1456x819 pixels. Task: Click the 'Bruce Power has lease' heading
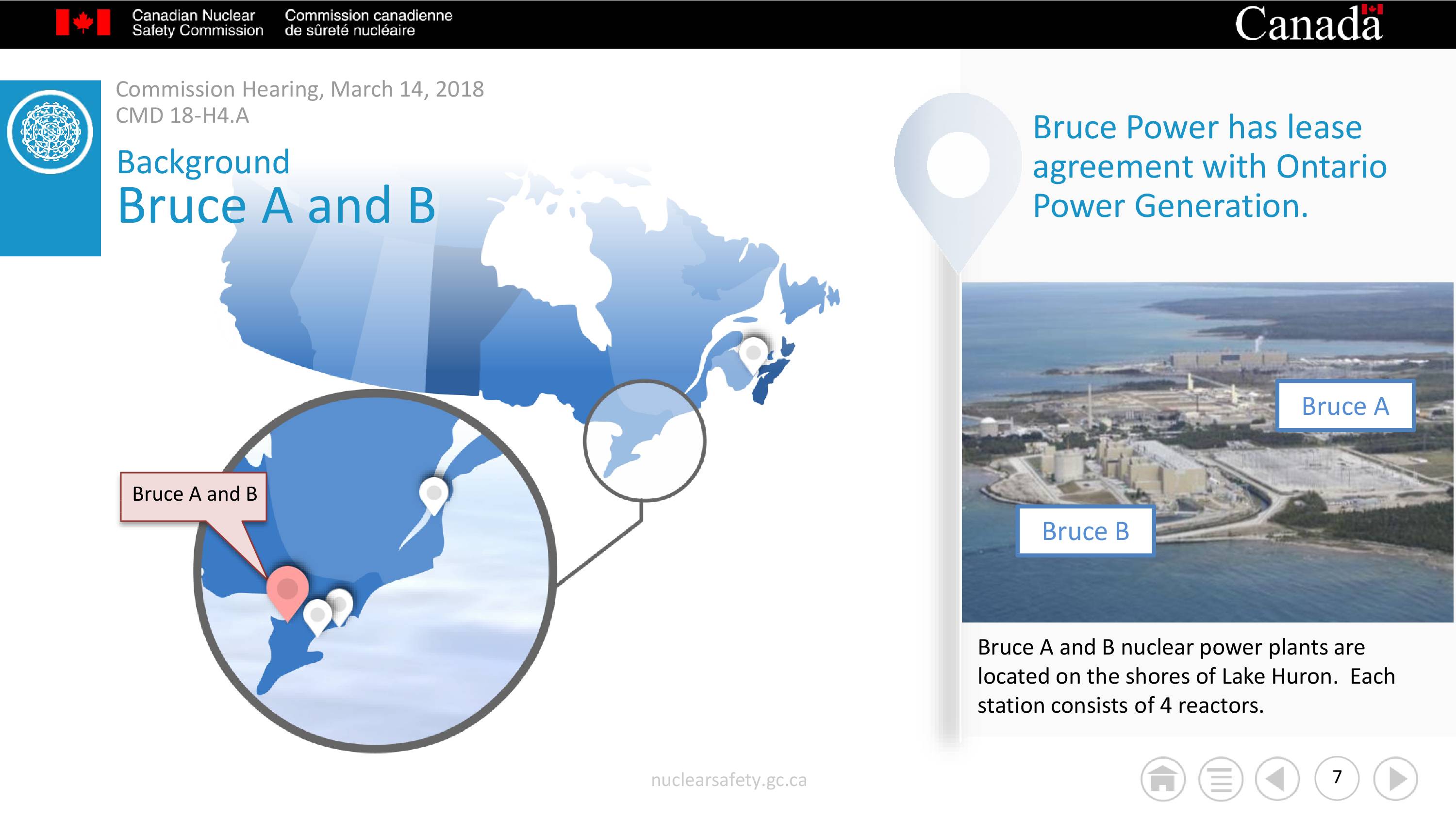[1197, 127]
